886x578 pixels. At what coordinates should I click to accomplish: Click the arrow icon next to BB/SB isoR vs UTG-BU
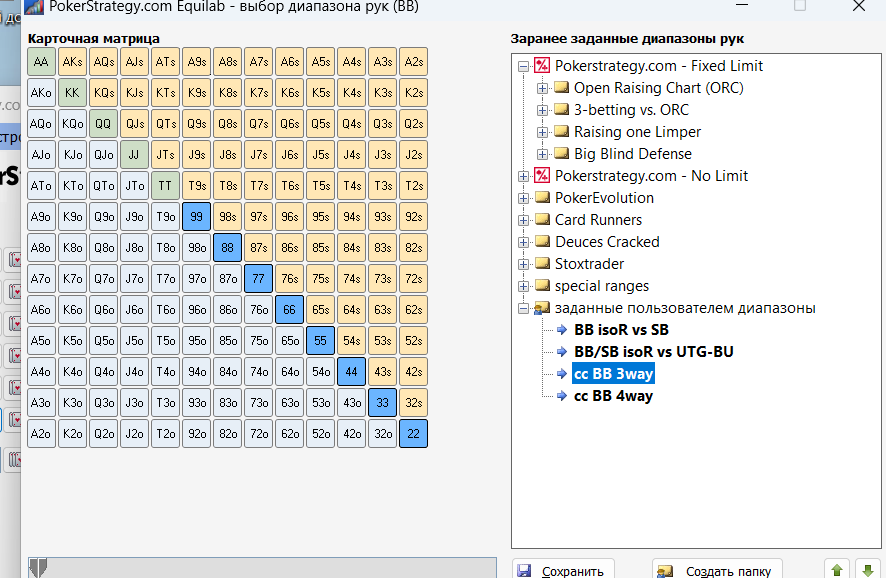click(x=562, y=351)
